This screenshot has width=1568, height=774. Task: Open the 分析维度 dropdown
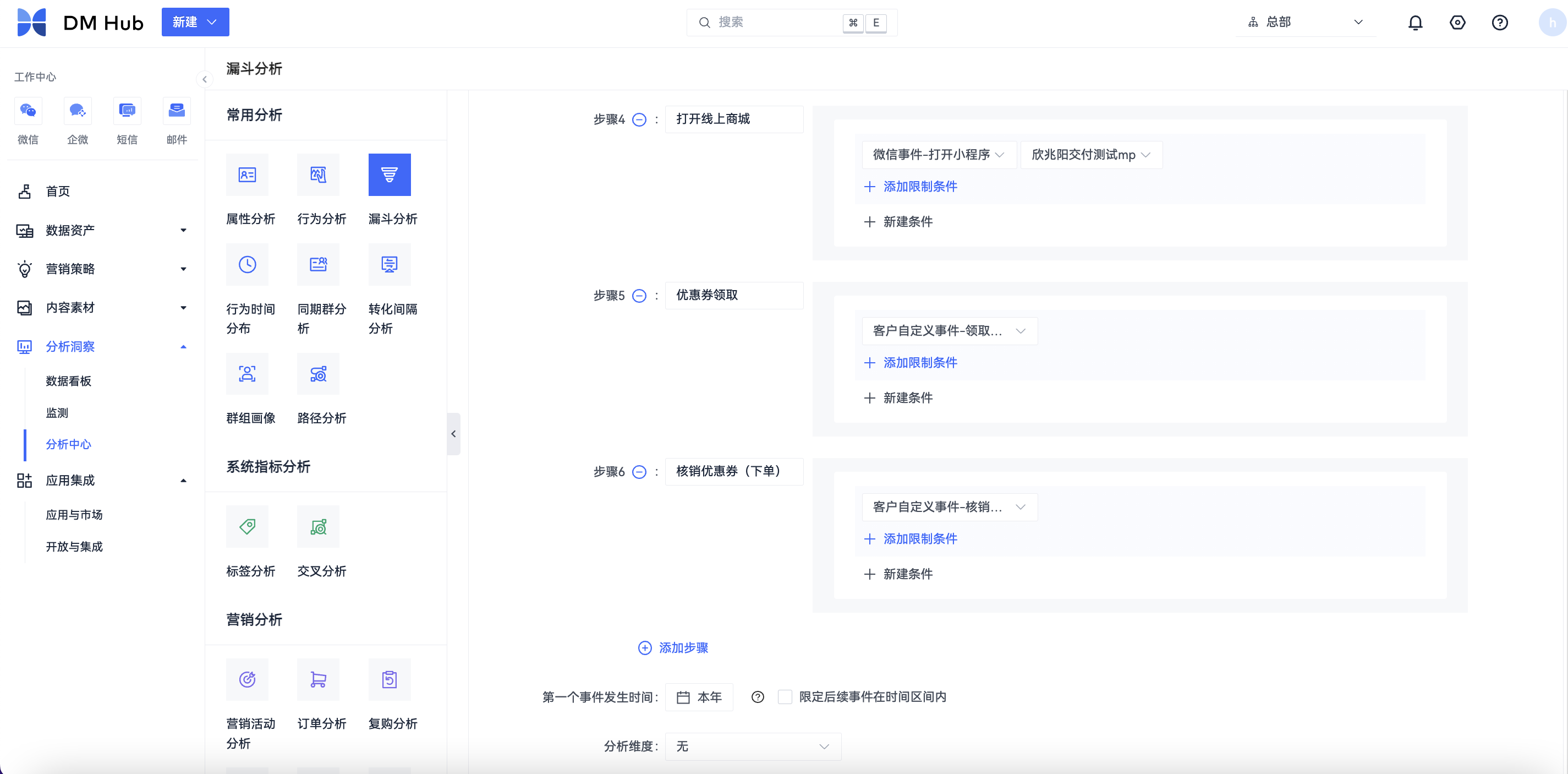[x=752, y=746]
